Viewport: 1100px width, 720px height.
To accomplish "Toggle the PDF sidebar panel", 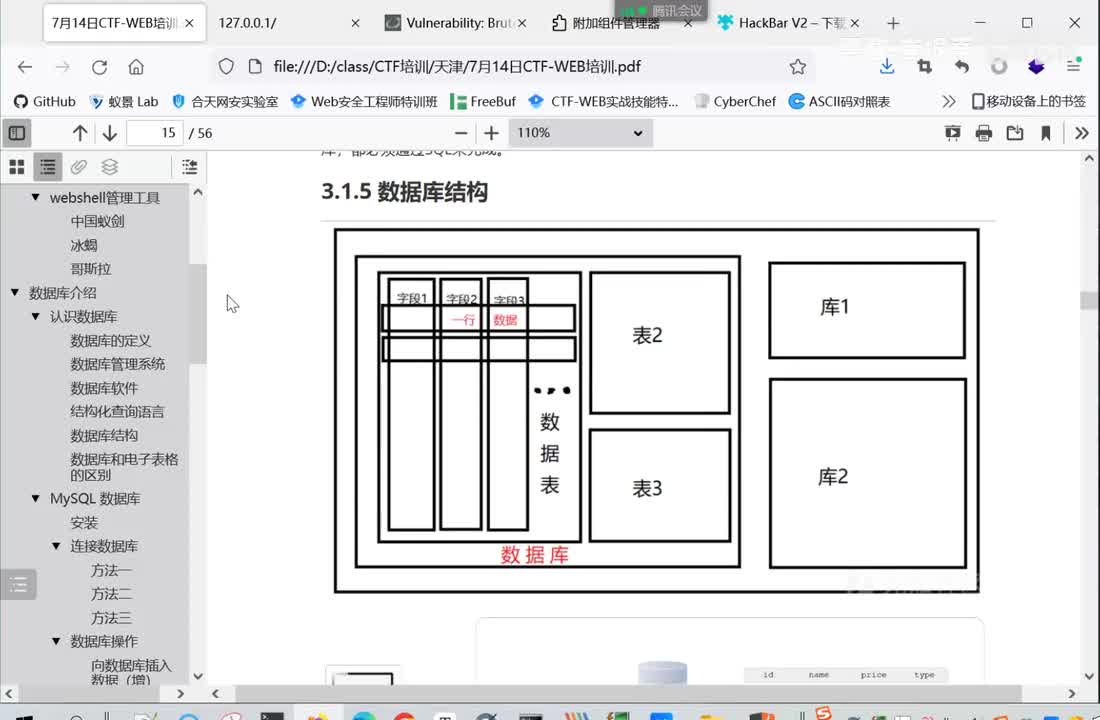I will [17, 133].
